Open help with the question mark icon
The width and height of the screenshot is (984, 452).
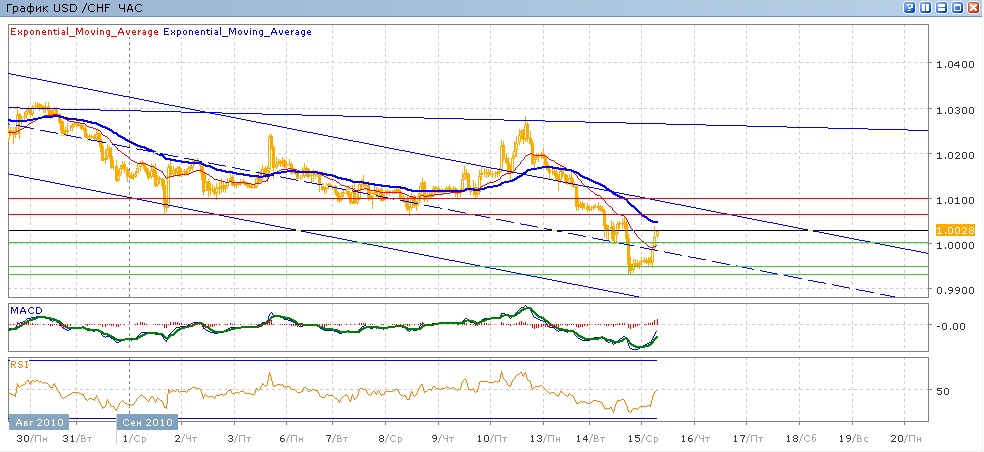pyautogui.click(x=909, y=8)
